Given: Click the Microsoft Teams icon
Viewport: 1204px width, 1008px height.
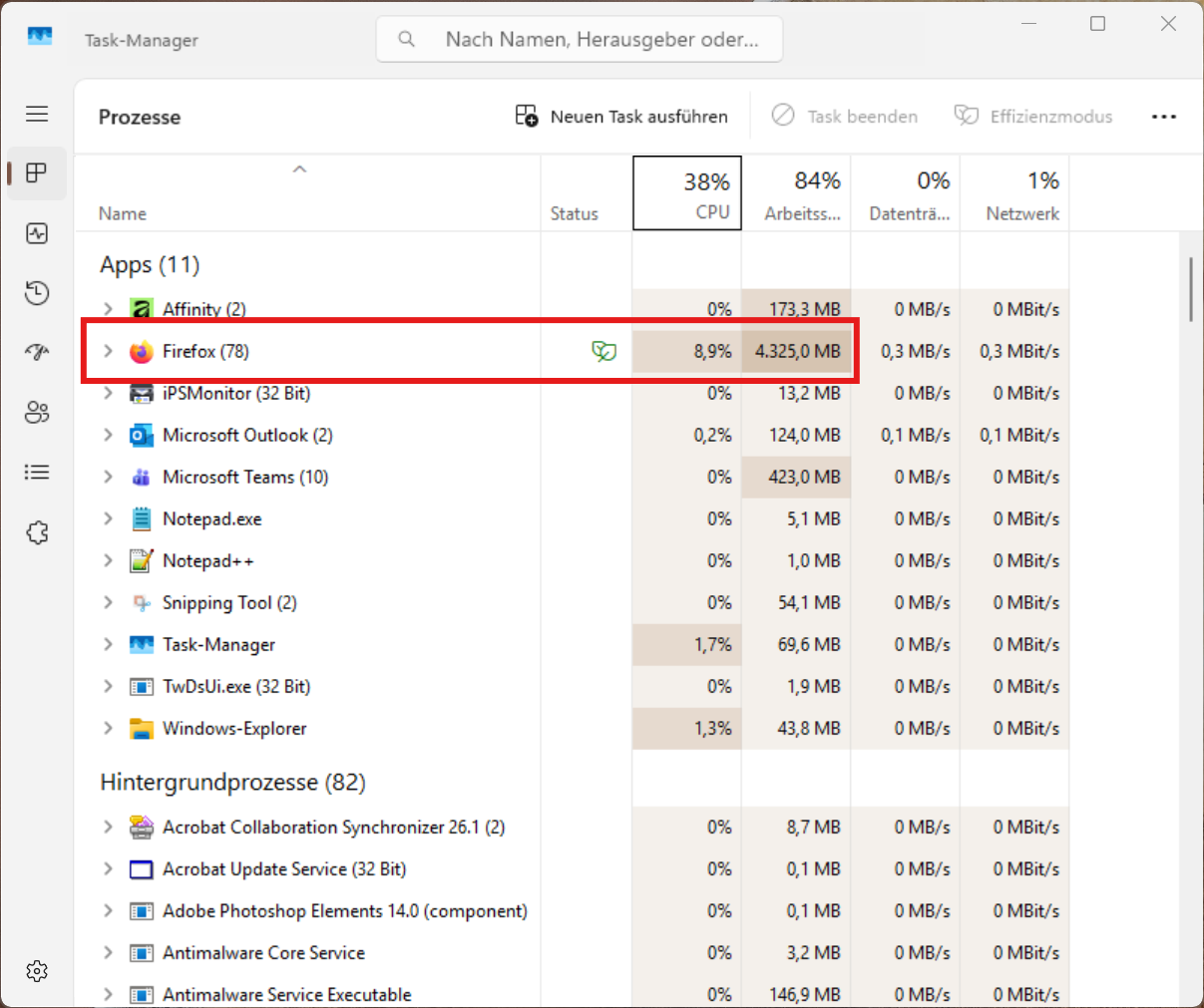Looking at the screenshot, I should (x=142, y=477).
